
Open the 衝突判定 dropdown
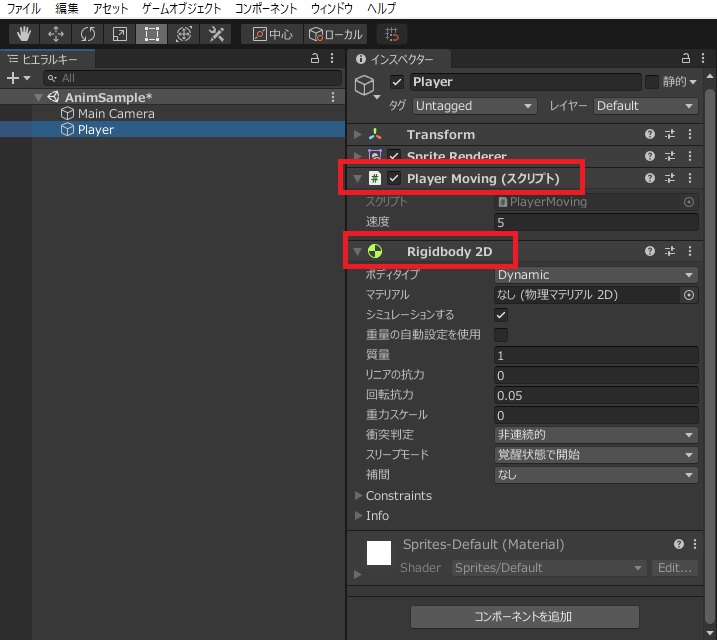pyautogui.click(x=596, y=435)
